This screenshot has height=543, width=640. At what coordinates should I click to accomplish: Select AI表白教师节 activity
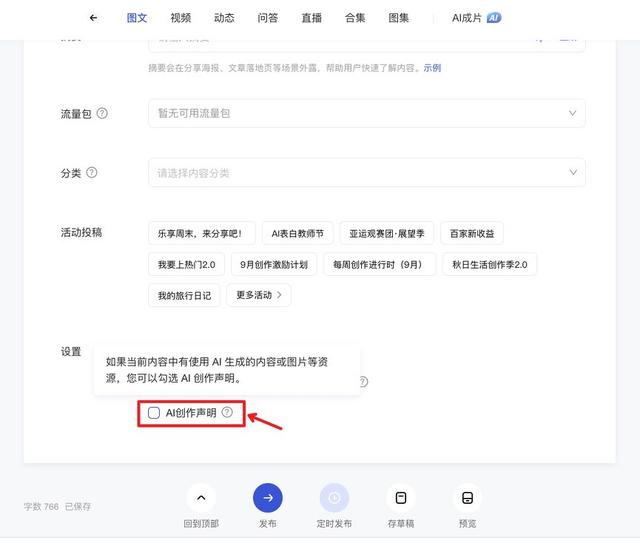coord(298,233)
